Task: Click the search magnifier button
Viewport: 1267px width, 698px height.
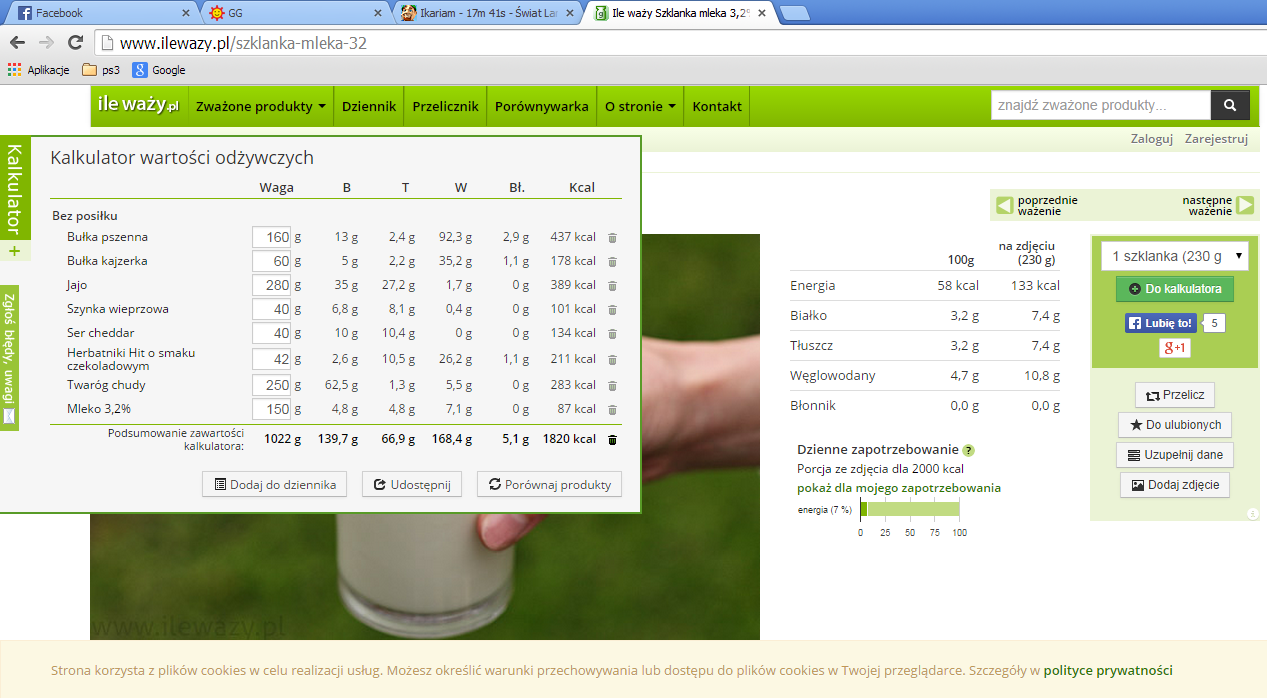Action: tap(1230, 106)
